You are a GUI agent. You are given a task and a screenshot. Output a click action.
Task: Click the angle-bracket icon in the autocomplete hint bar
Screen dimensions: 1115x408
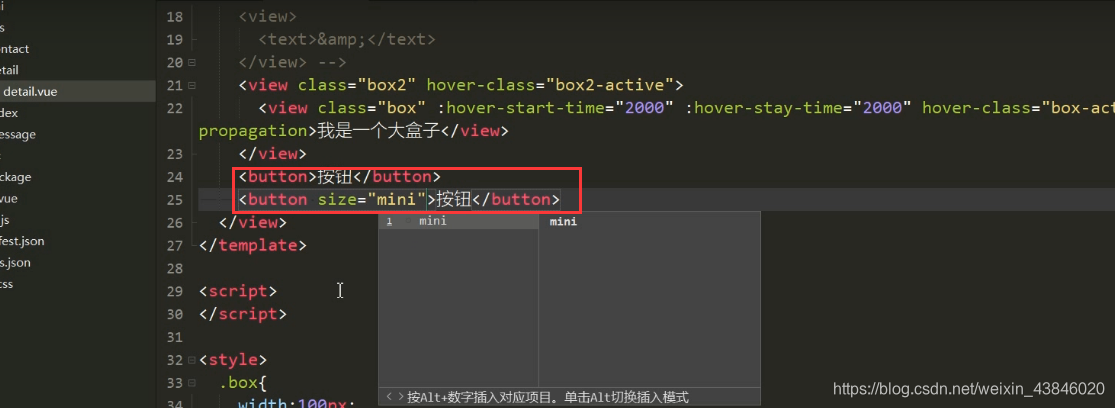395,397
